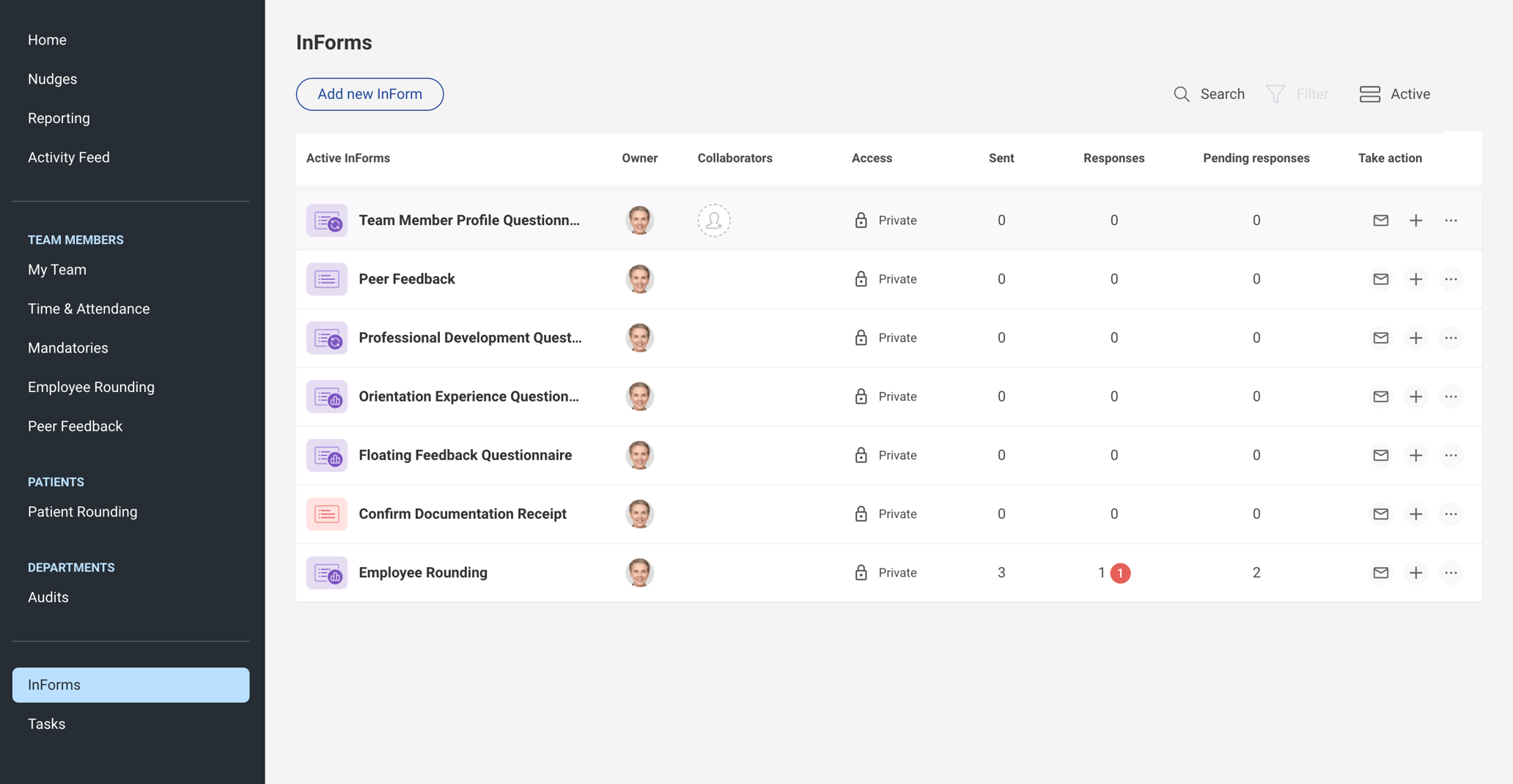Open the Active view selector
The height and width of the screenshot is (784, 1513).
1394,94
